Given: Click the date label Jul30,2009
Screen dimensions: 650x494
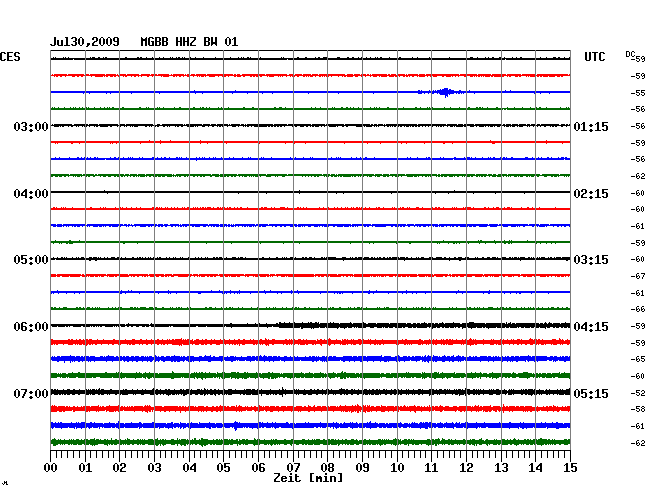Looking at the screenshot, I should (85, 42).
